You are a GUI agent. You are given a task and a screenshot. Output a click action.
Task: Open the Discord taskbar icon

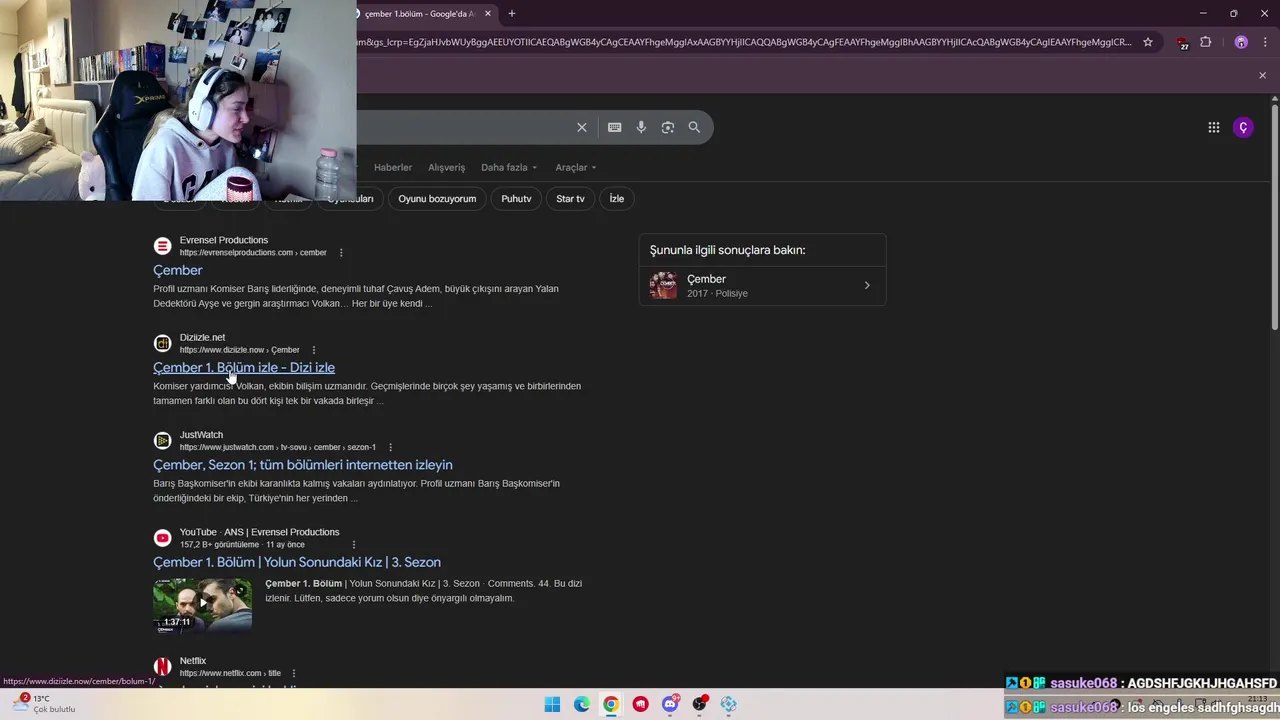(670, 704)
